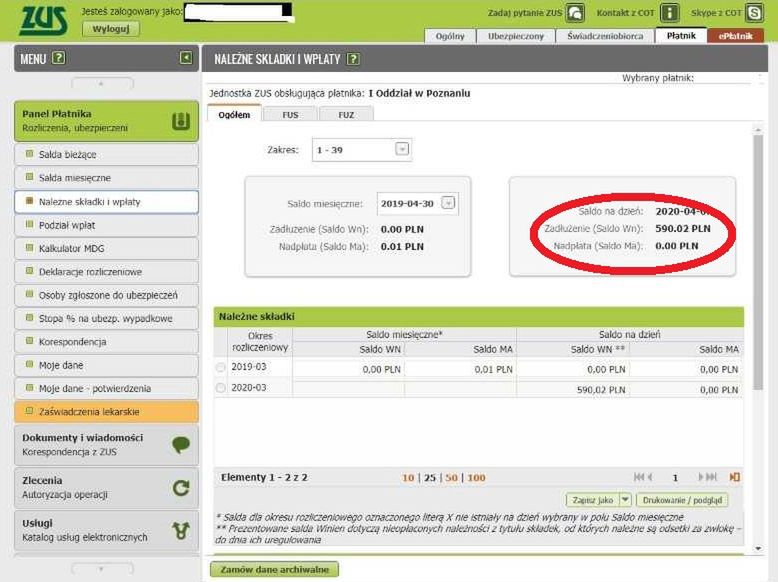The height and width of the screenshot is (582, 778).
Task: Select radio button for period 2019-03
Action: [x=221, y=368]
